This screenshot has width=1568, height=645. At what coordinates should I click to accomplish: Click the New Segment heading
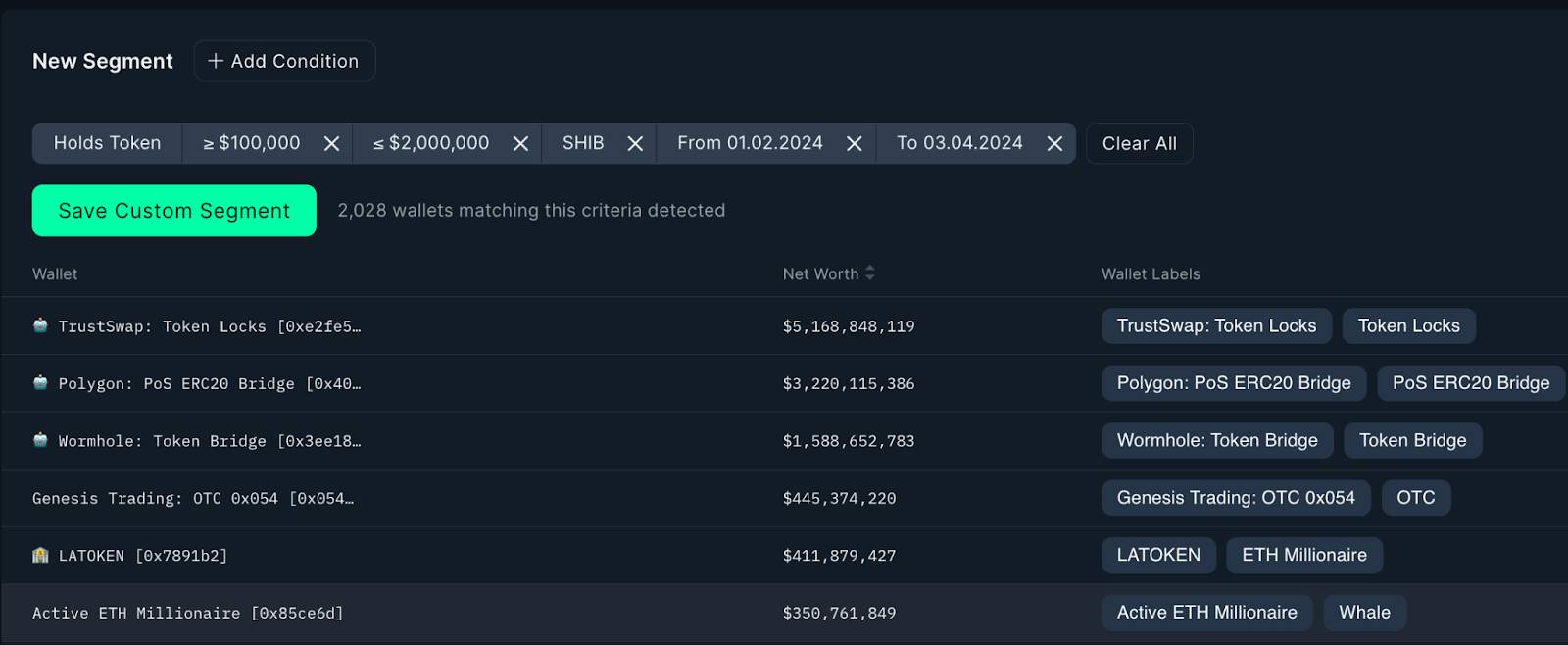click(103, 61)
